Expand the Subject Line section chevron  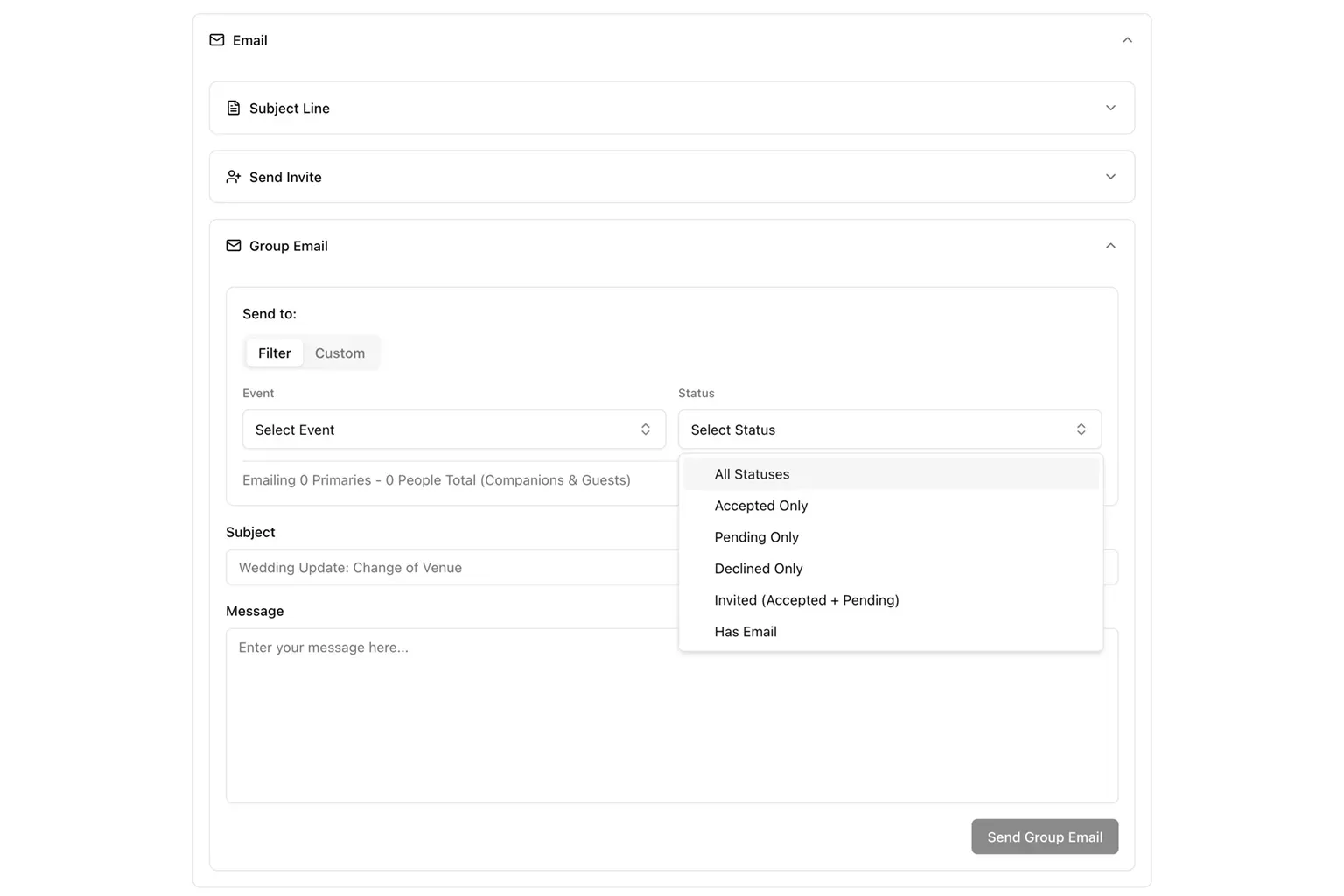coord(1110,108)
